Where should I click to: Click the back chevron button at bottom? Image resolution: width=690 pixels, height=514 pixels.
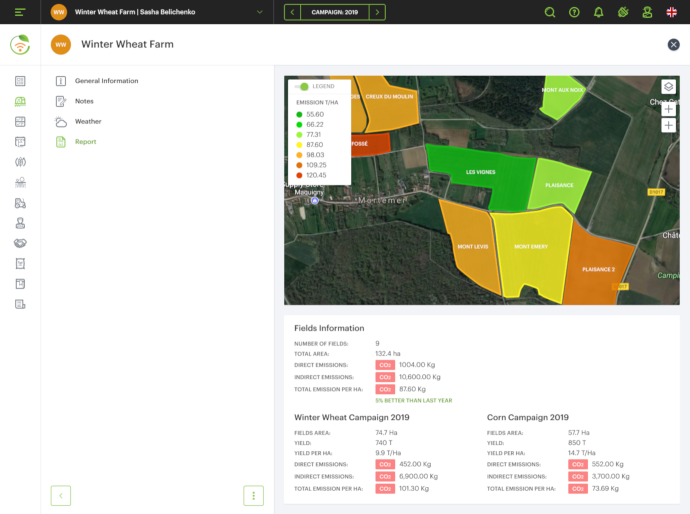pyautogui.click(x=61, y=496)
